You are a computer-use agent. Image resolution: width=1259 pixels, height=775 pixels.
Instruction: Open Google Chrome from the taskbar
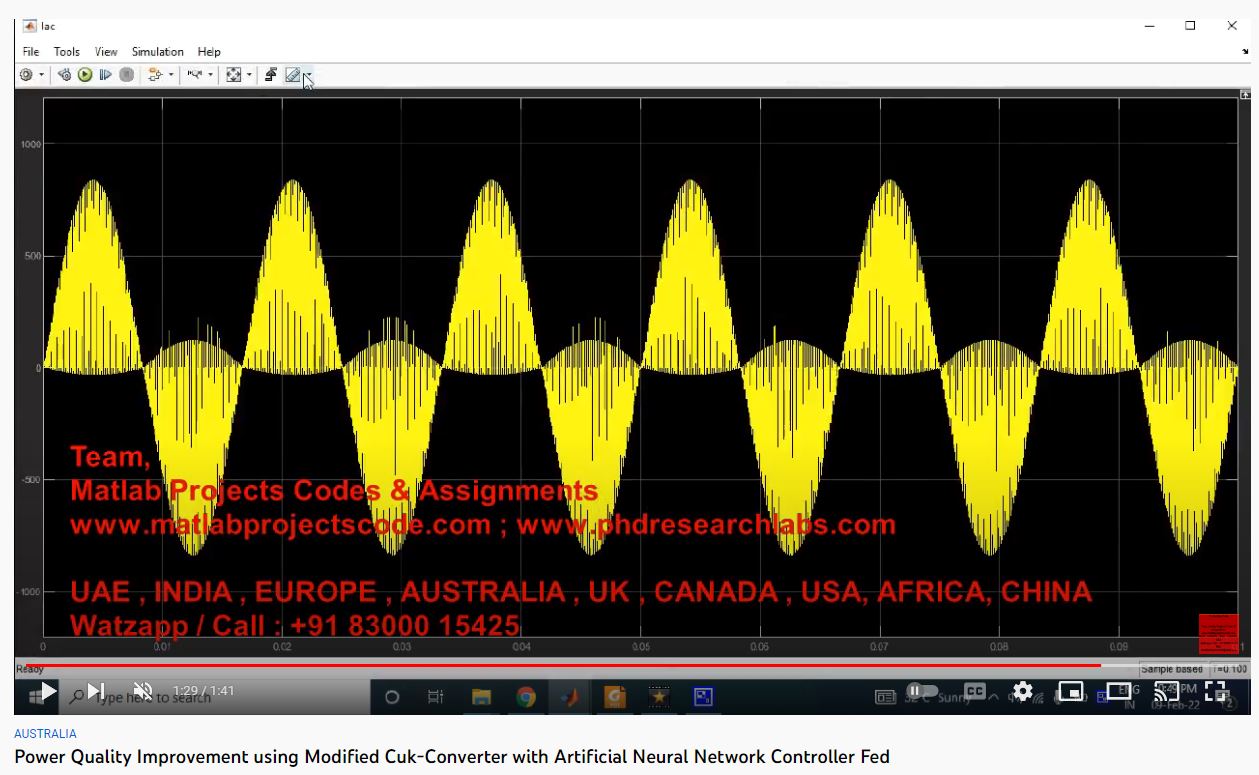point(526,697)
